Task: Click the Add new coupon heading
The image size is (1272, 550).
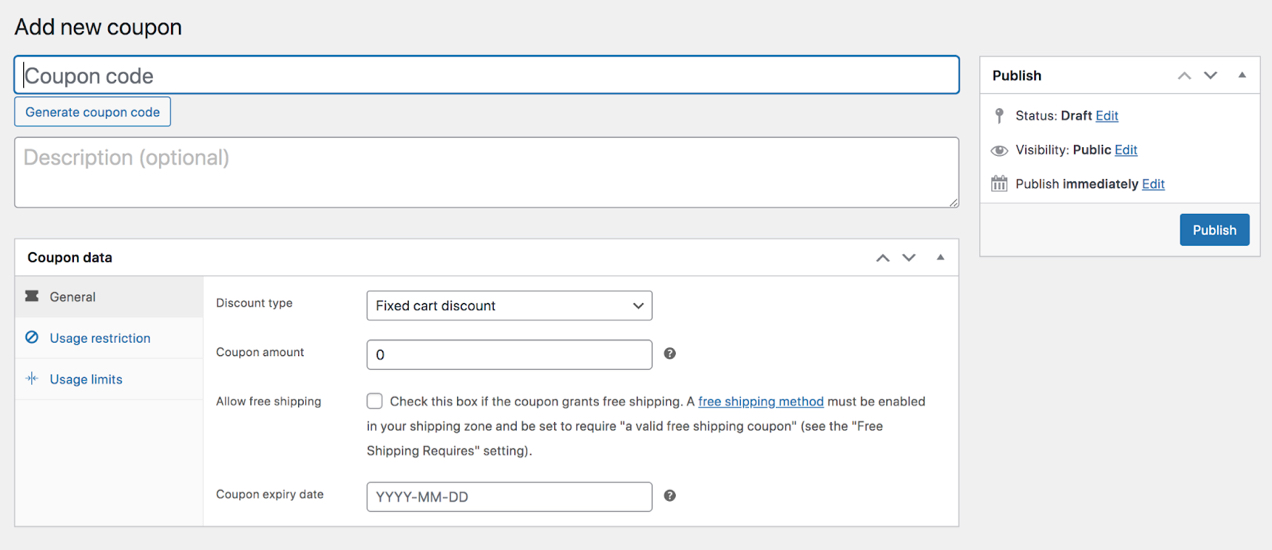Action: click(98, 27)
